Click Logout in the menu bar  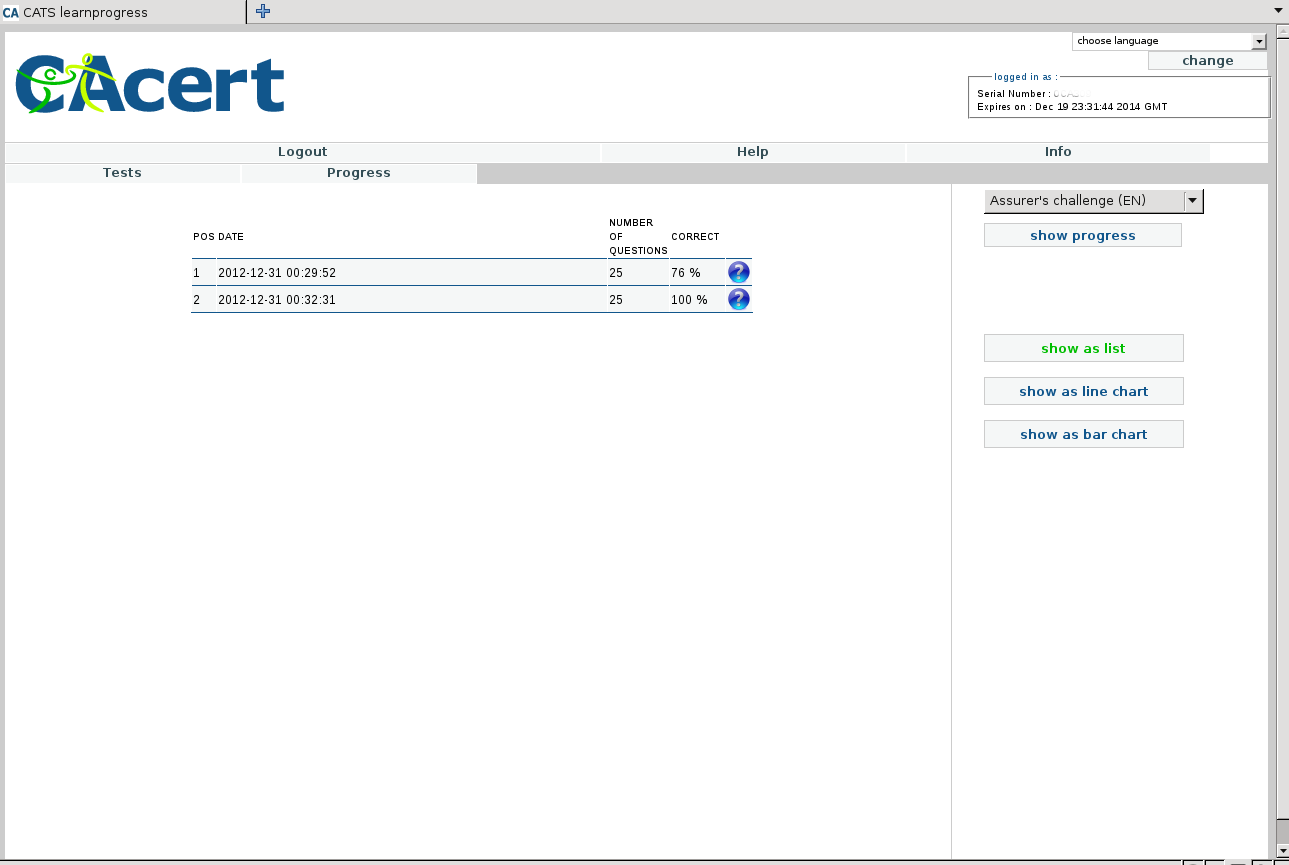coord(302,152)
